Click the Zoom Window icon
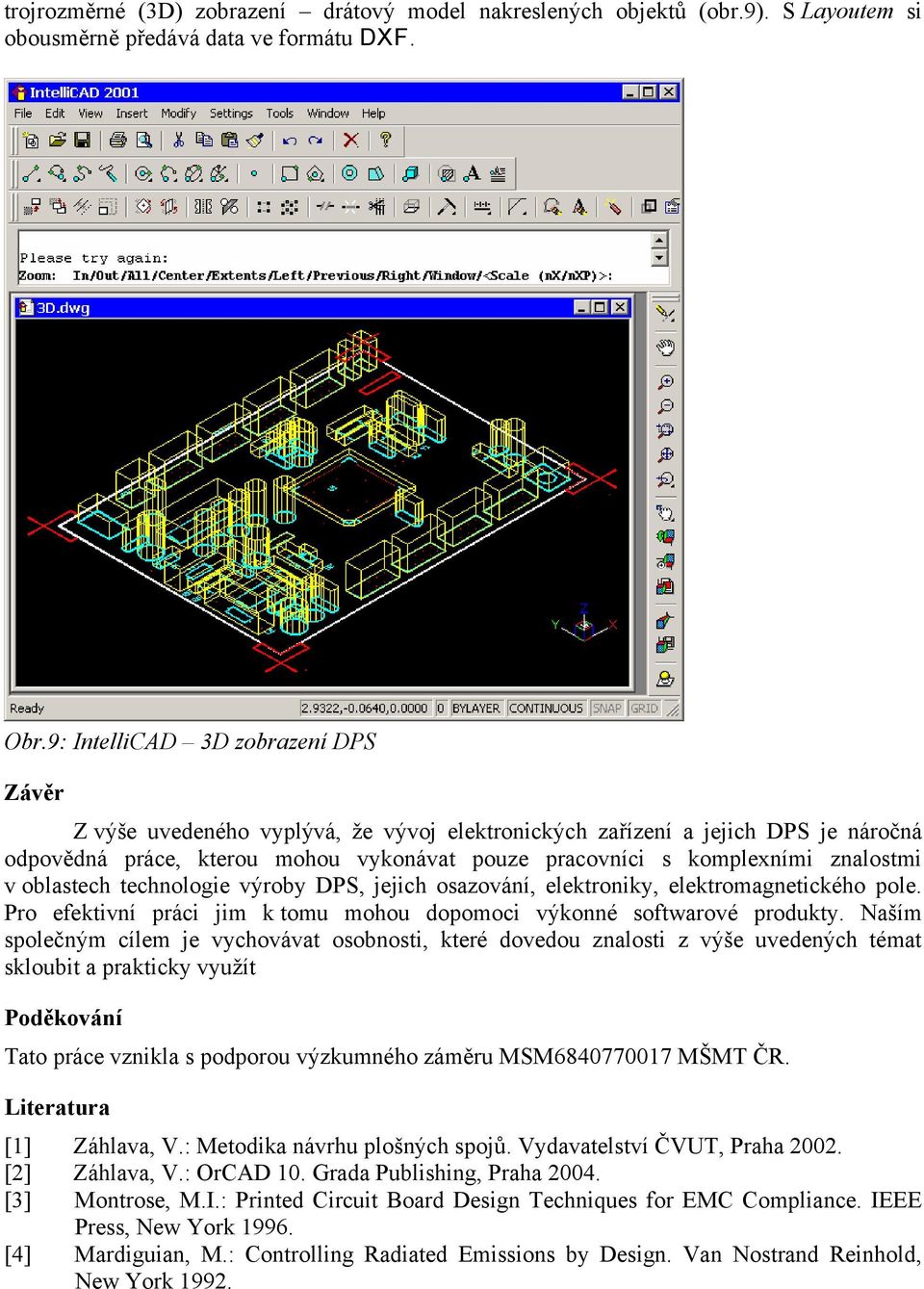924x1289 pixels. point(665,430)
